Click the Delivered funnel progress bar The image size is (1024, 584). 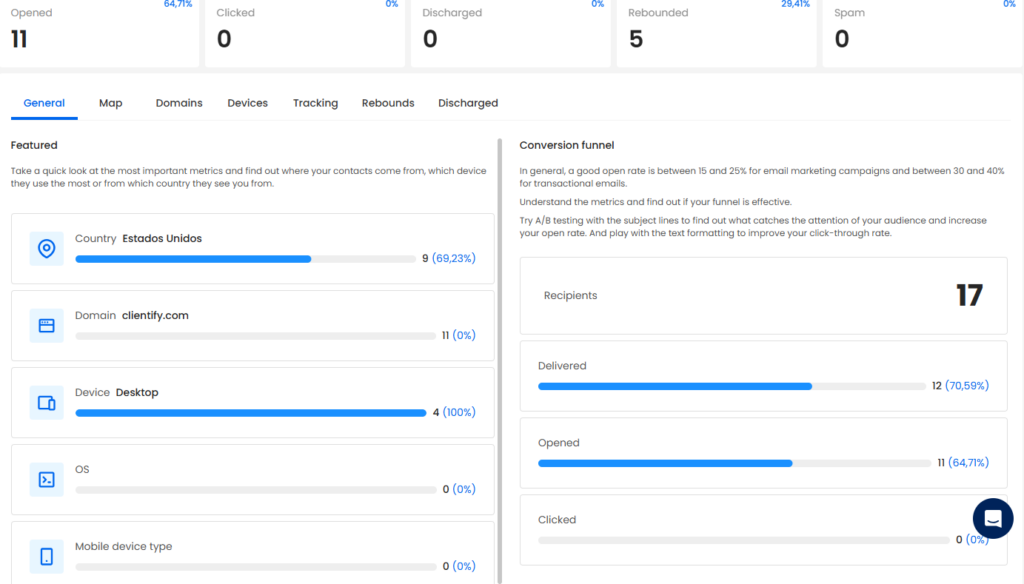(x=732, y=386)
